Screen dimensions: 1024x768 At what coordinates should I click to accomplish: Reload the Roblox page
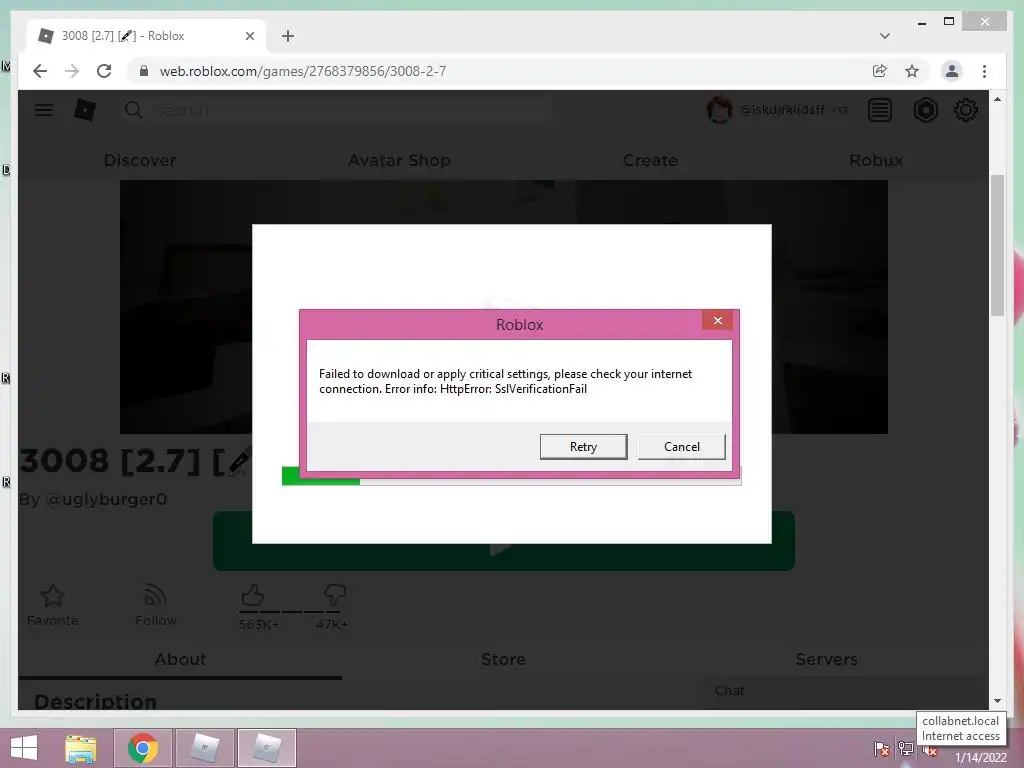[x=104, y=71]
